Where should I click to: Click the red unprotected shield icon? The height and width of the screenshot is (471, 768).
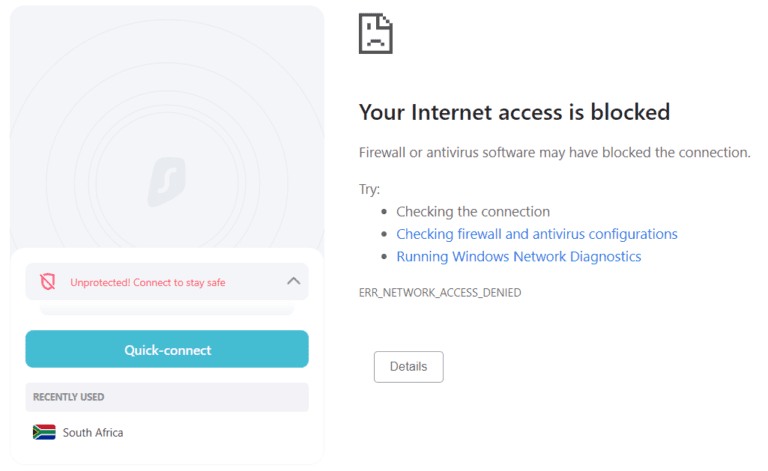(x=47, y=282)
